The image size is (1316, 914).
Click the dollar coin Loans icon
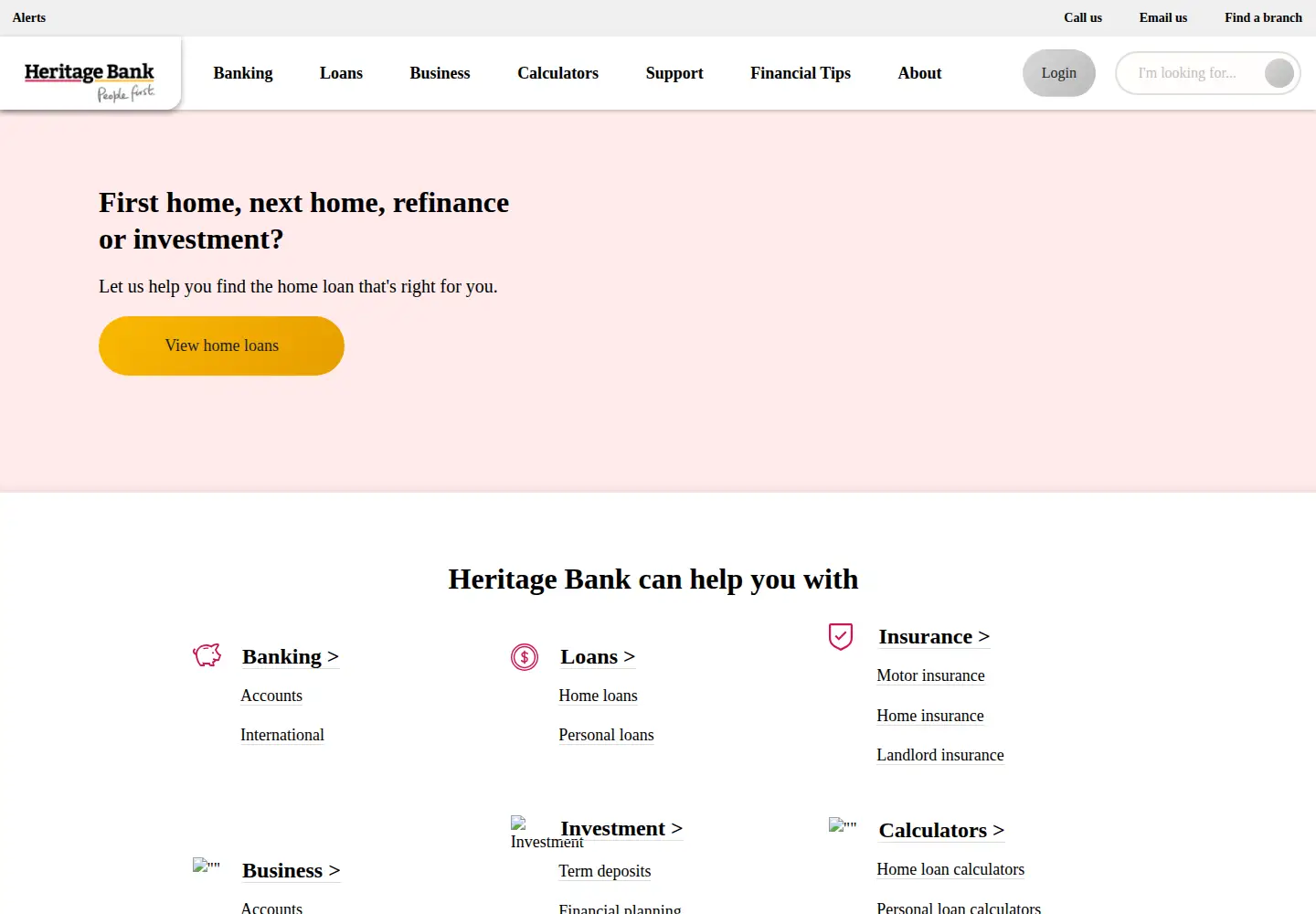coord(525,656)
